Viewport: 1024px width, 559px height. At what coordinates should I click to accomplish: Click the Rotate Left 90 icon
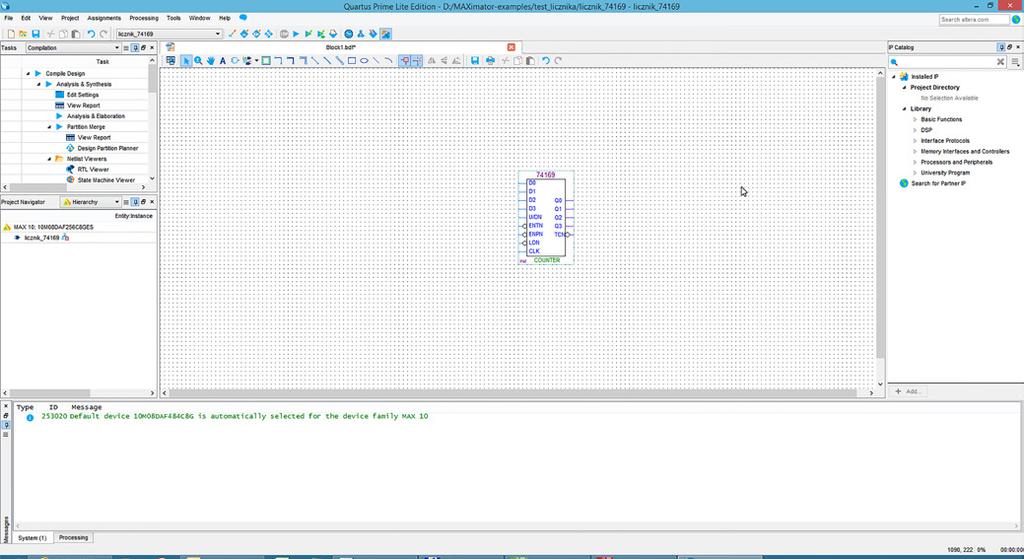(x=456, y=61)
